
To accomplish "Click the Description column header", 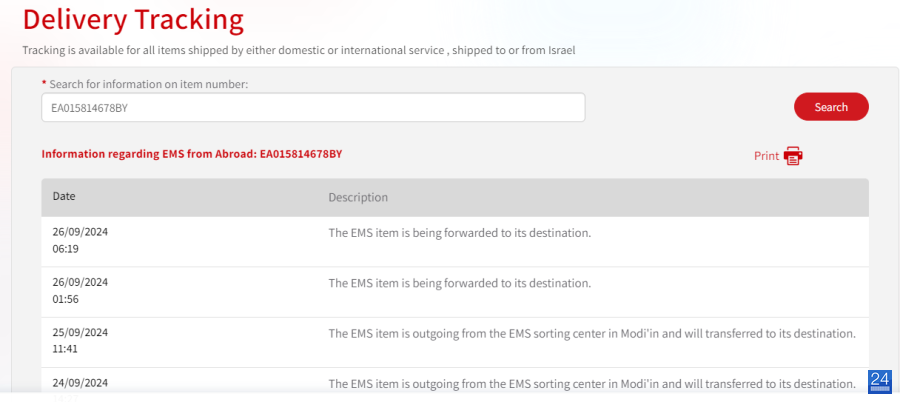I will tap(358, 197).
